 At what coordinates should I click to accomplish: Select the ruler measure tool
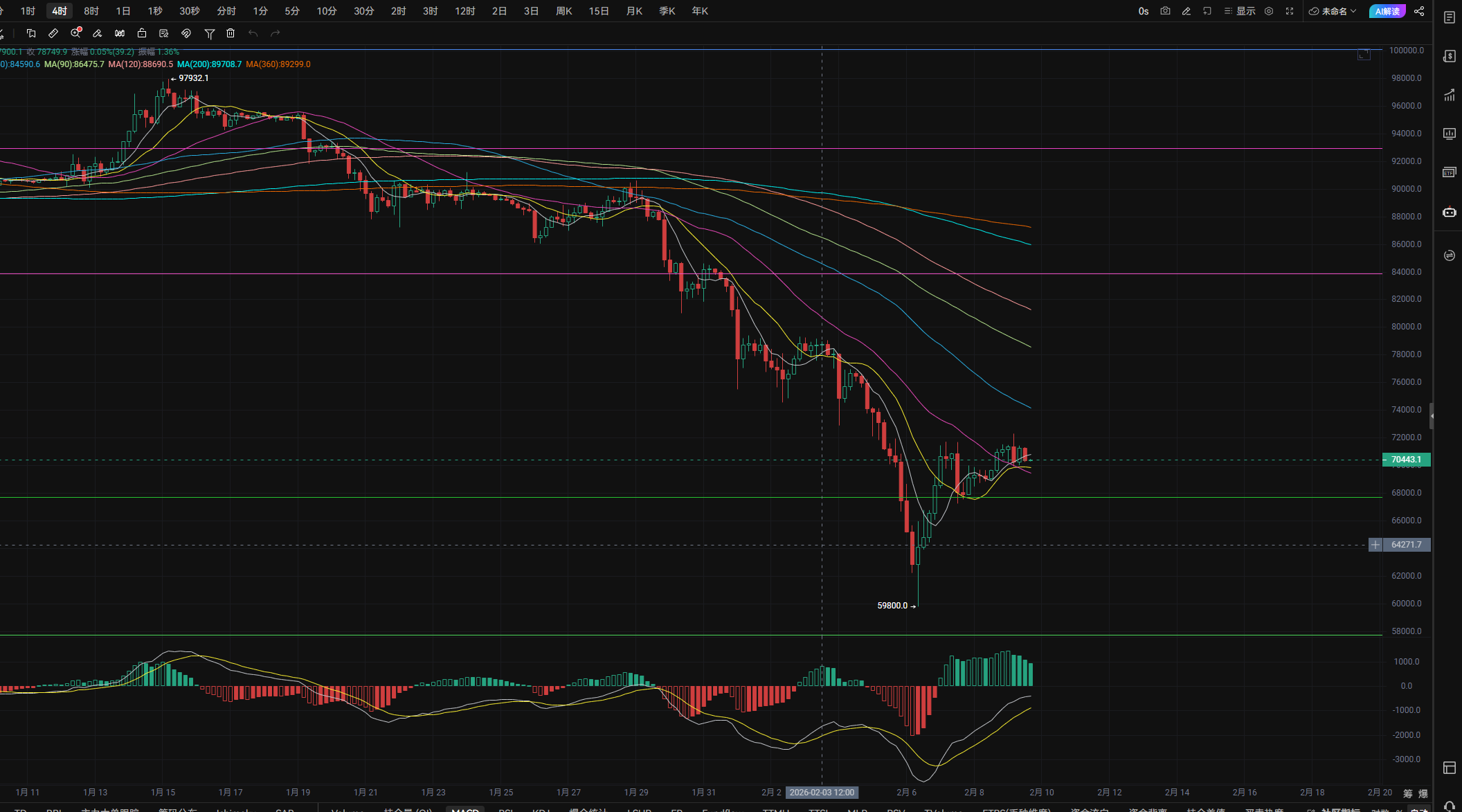tap(53, 33)
